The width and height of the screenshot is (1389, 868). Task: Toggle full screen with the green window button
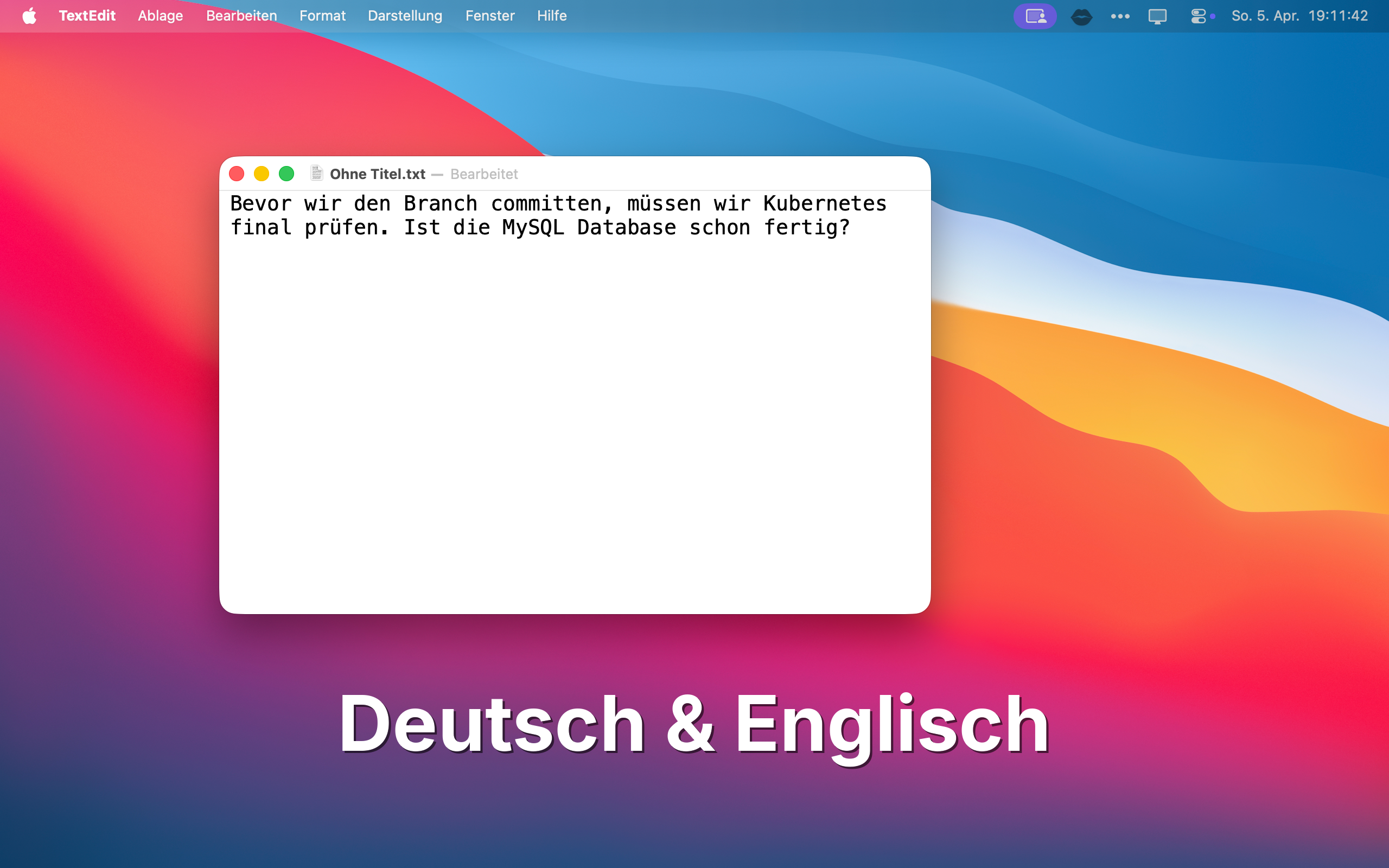tap(286, 174)
